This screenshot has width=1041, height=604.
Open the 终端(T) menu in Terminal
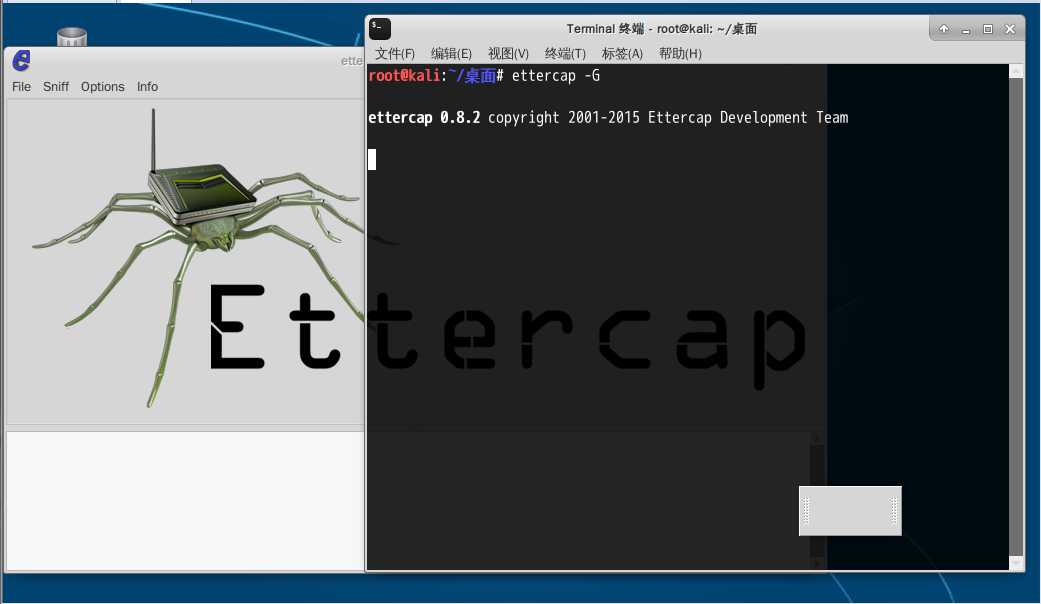pos(565,54)
